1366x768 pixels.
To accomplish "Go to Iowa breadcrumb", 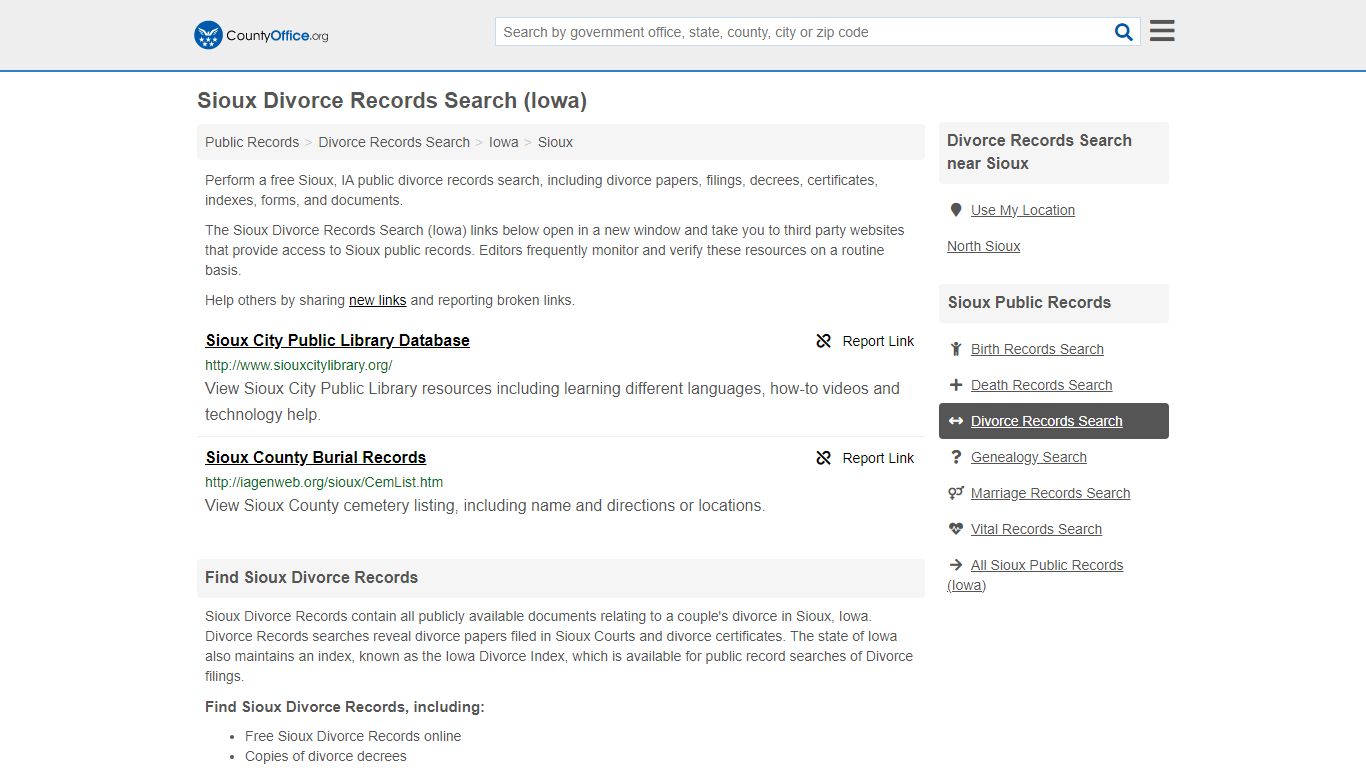I will (x=504, y=142).
